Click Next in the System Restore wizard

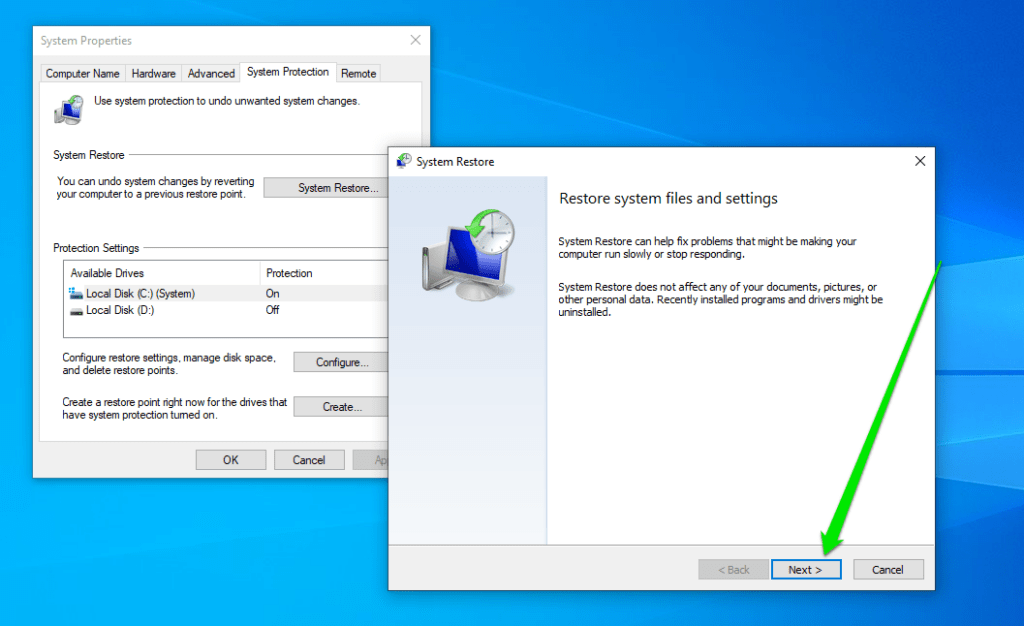point(806,568)
